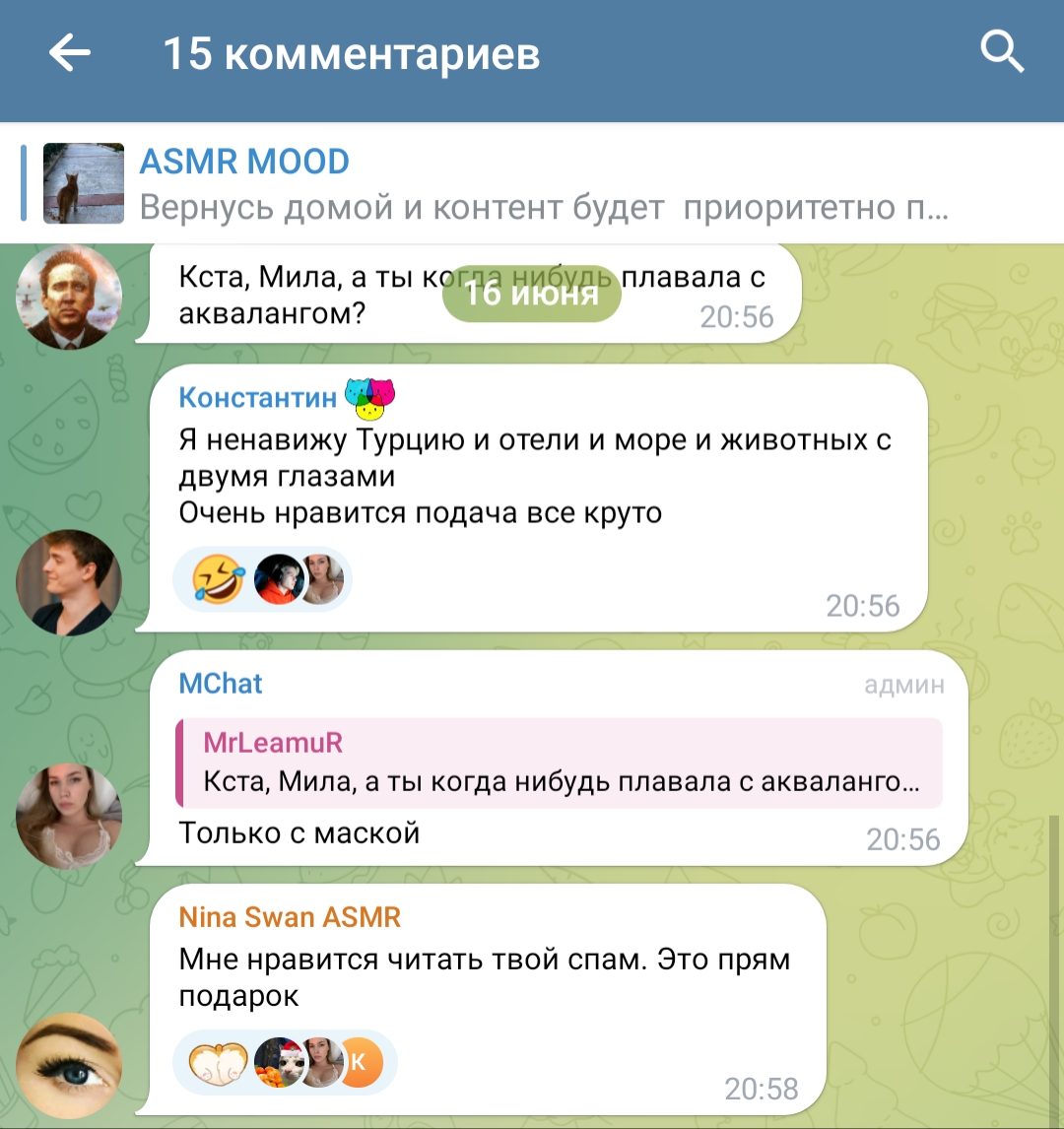
Task: Tap the '15 комментариев' header title
Action: tap(352, 53)
